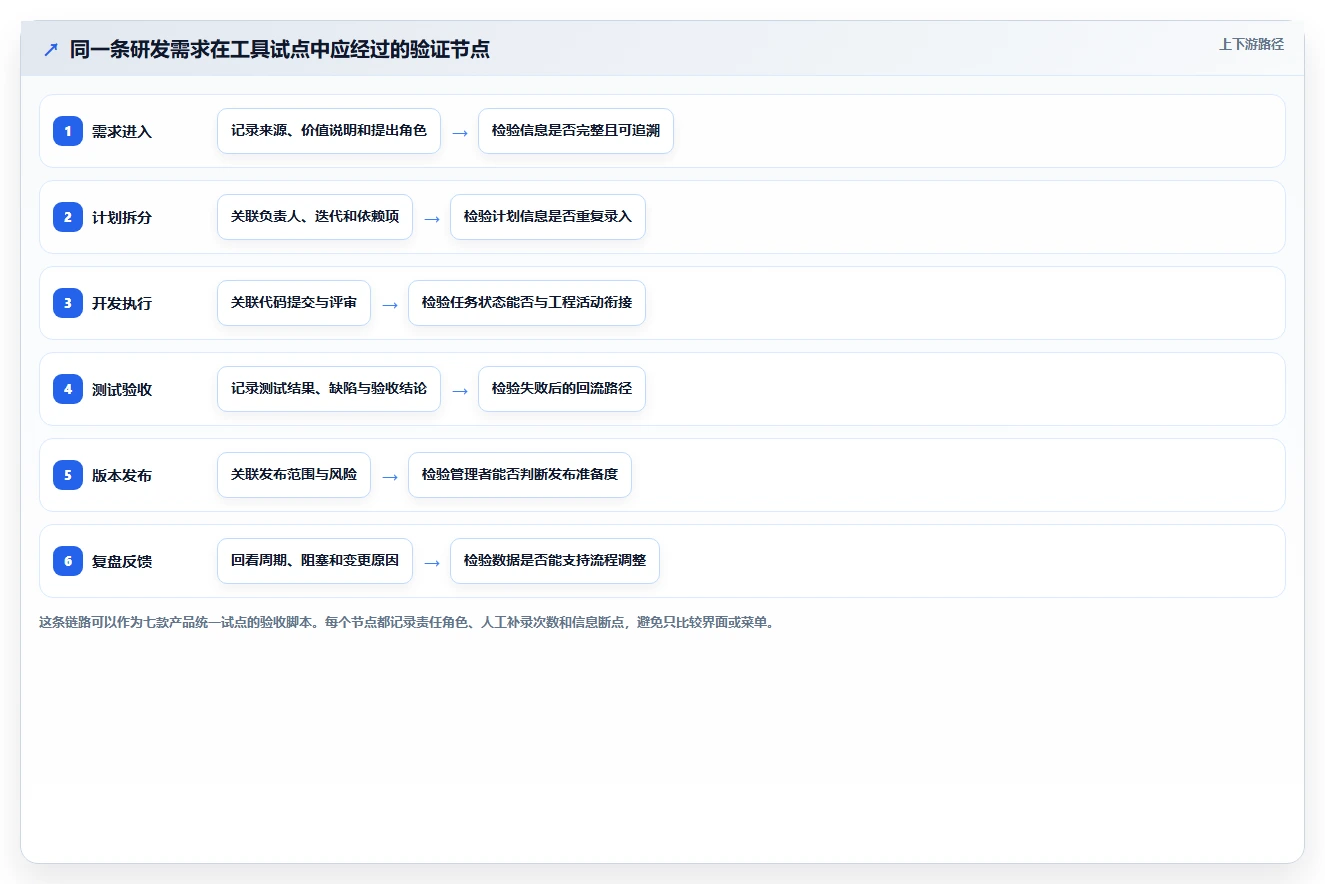Click the 关联发布范围与风险 box
1325x884 pixels.
point(294,475)
